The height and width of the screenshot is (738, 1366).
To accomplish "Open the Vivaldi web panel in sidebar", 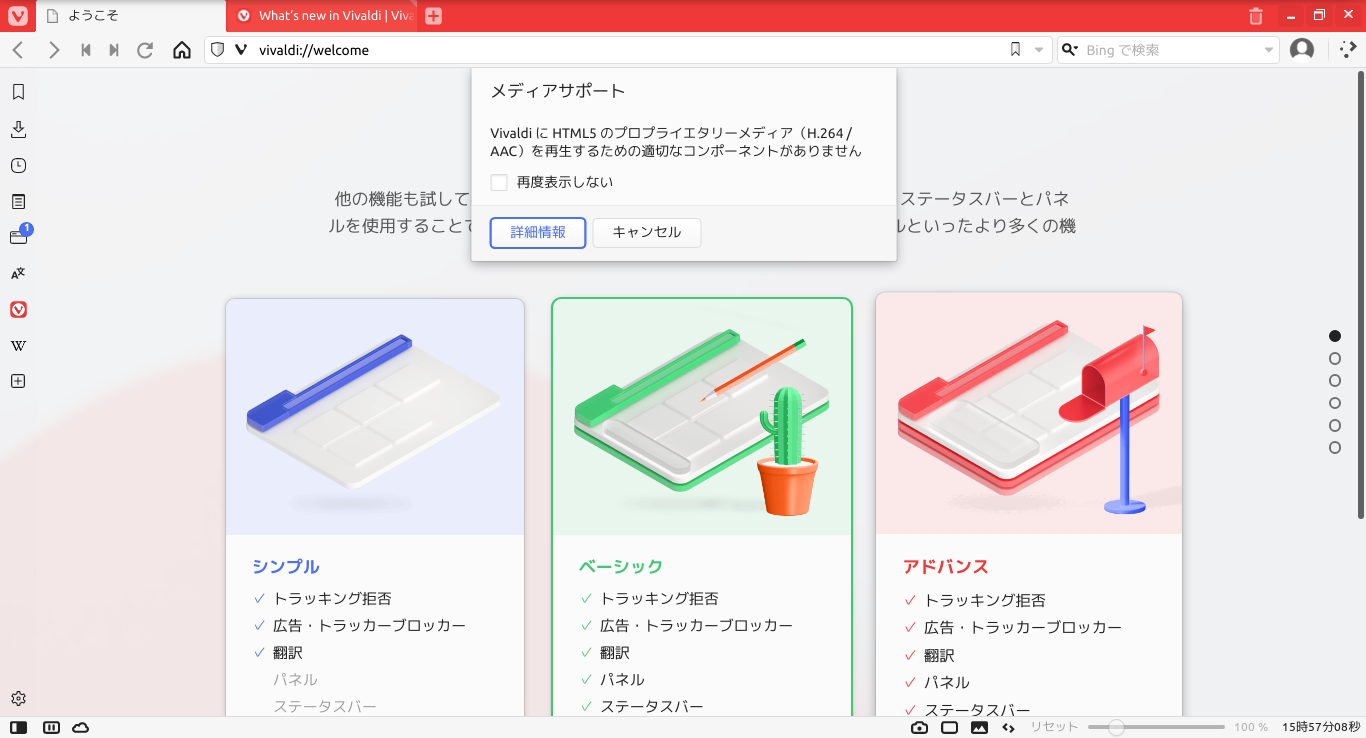I will click(x=18, y=310).
